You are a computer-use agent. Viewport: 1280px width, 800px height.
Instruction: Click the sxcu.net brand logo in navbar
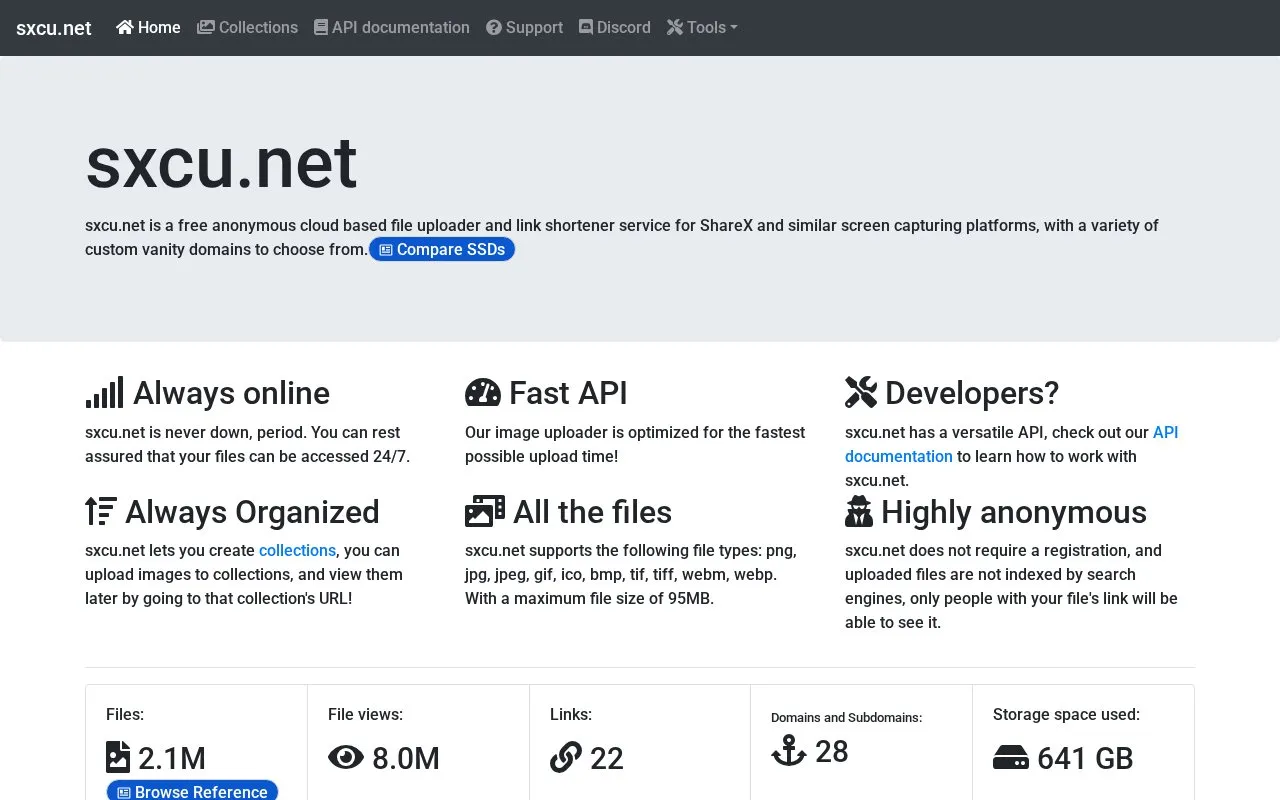pos(54,28)
